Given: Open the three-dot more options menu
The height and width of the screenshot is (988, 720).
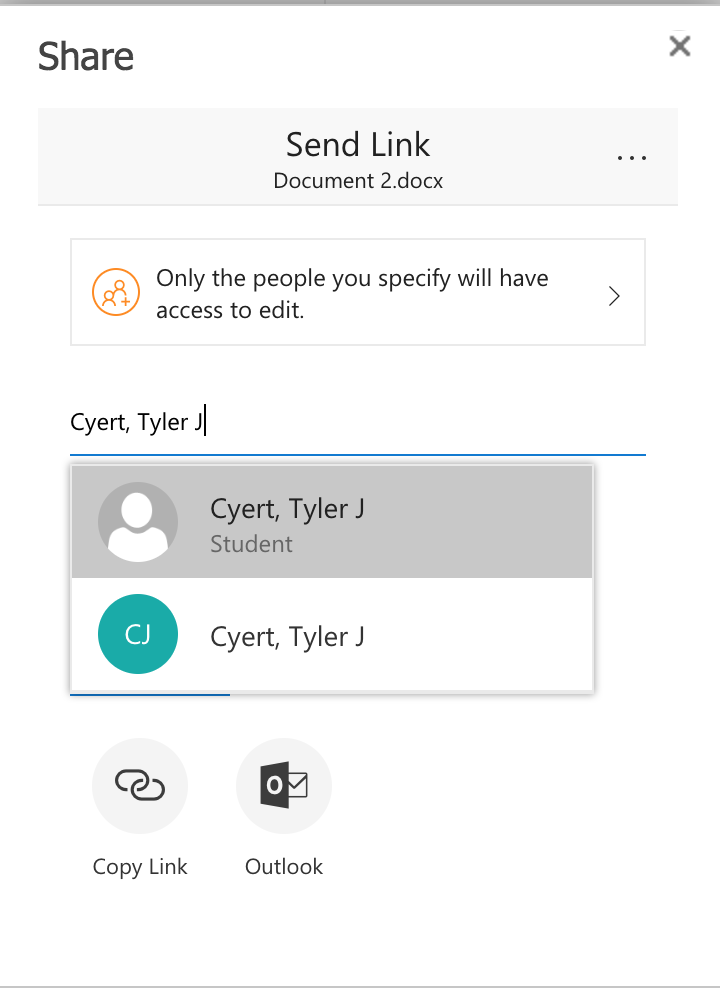Looking at the screenshot, I should (632, 157).
